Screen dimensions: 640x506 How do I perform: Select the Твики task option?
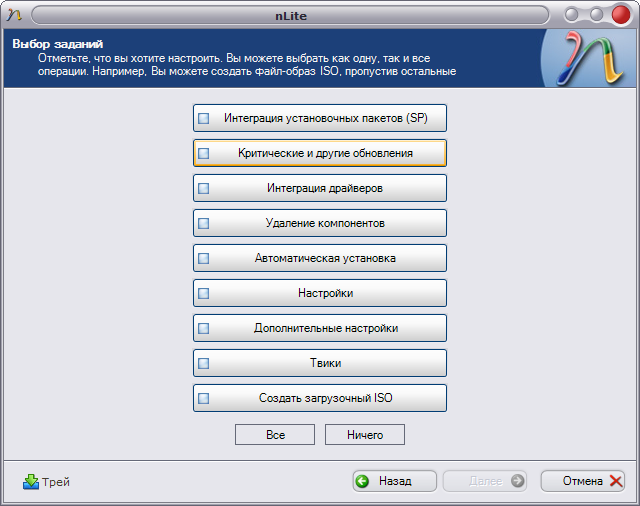[x=204, y=363]
